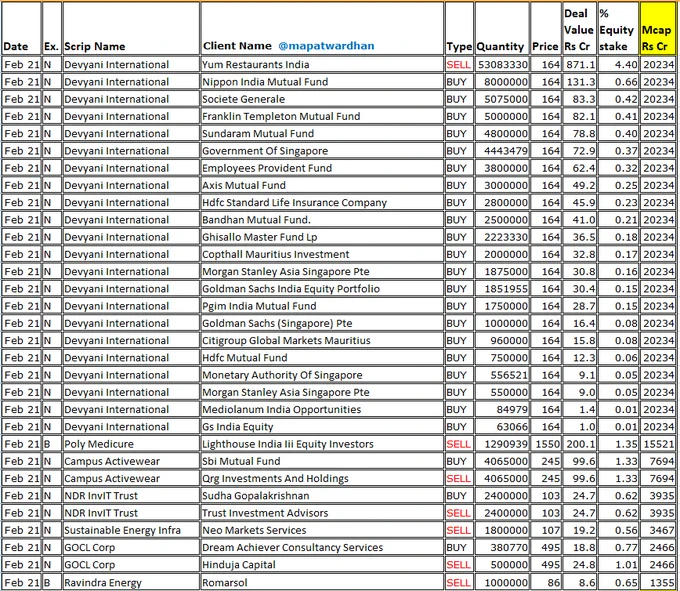Click Franklin Templeton Mutual Fund cell
The width and height of the screenshot is (680, 591).
322,116
